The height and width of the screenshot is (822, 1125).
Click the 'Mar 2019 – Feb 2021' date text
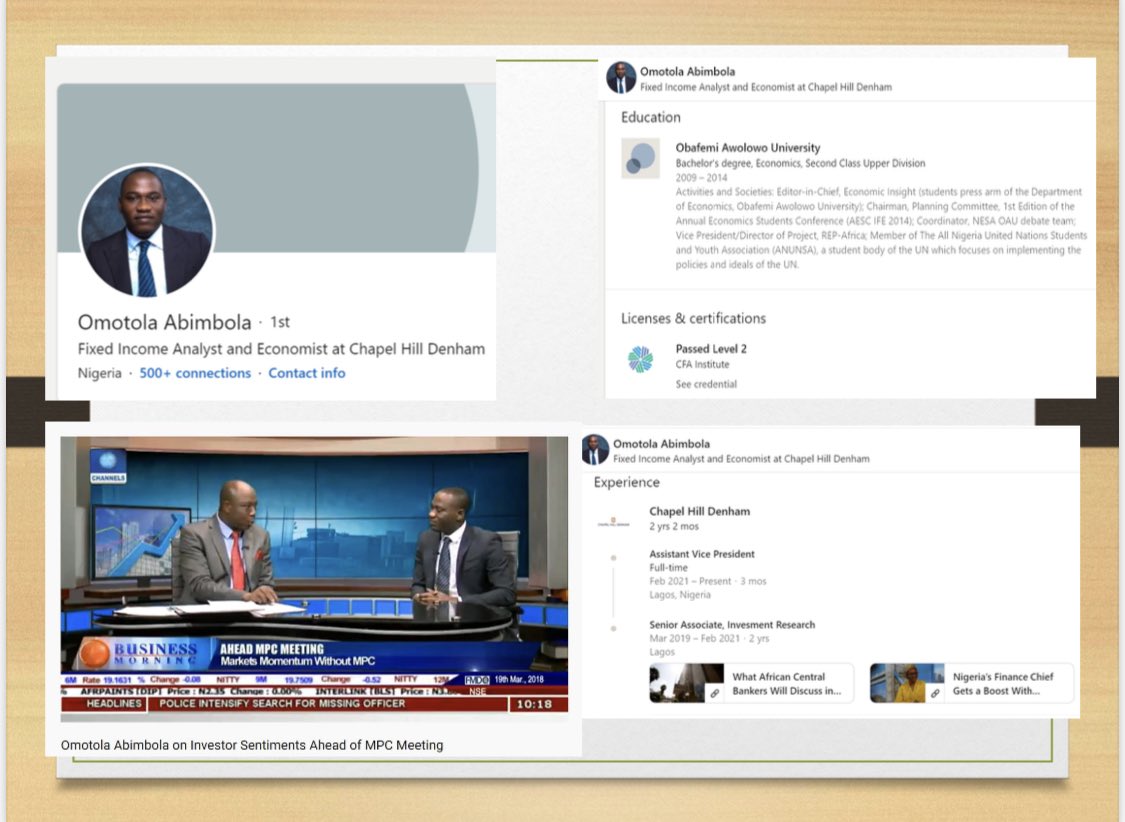(x=695, y=638)
